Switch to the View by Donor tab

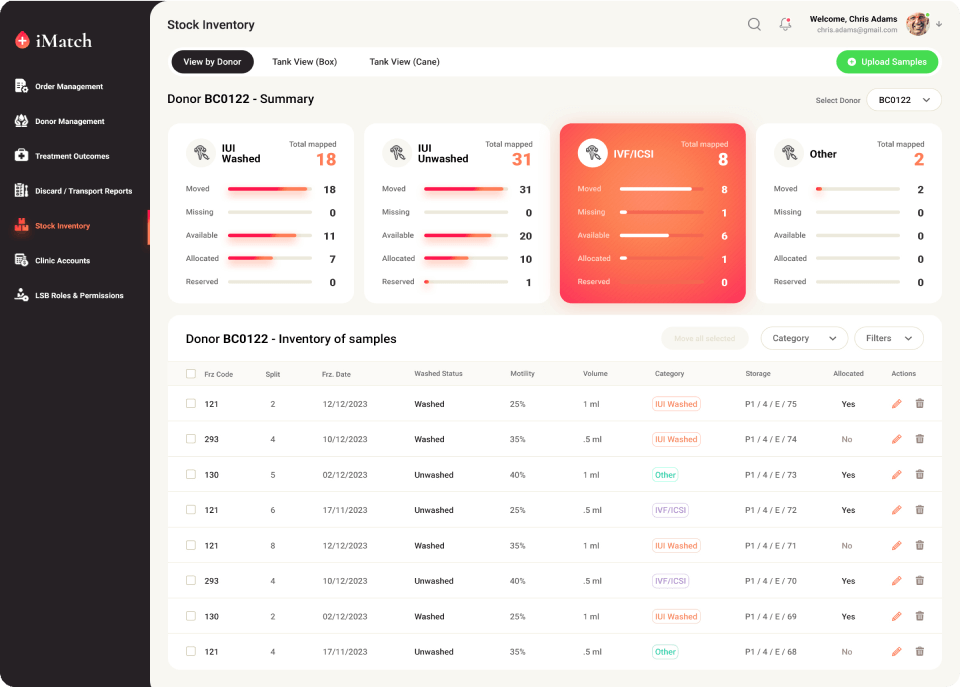pos(212,62)
